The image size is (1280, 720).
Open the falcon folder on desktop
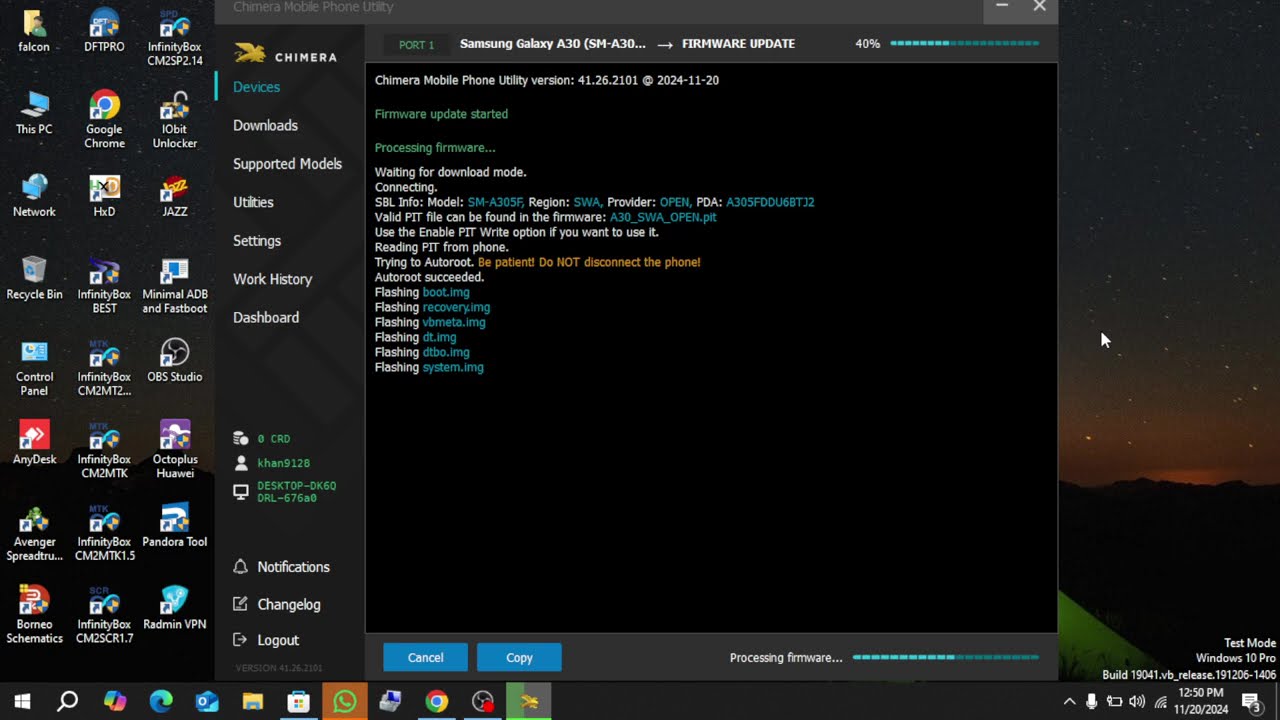point(34,31)
